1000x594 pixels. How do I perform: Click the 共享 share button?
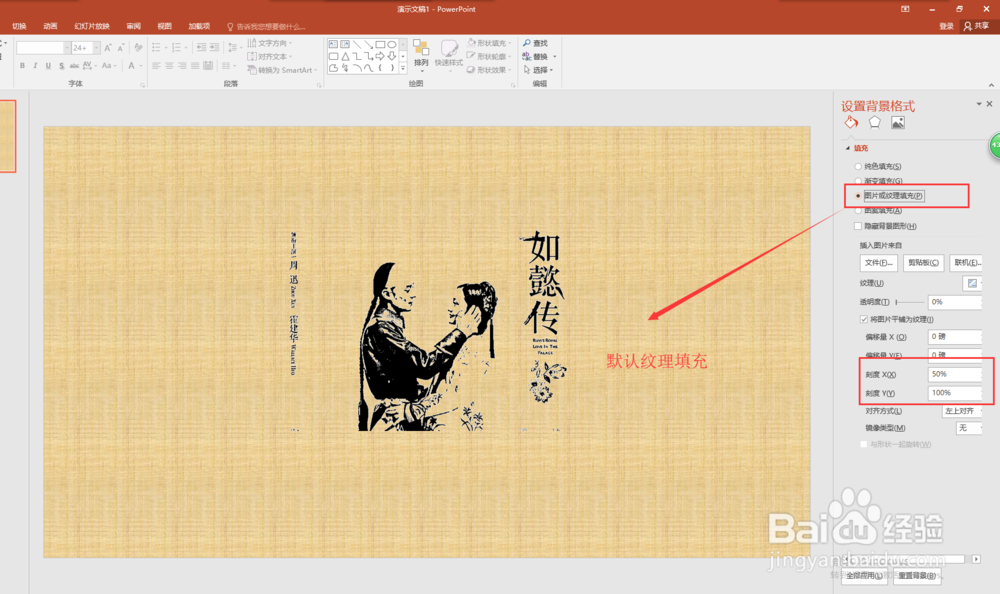(976, 26)
